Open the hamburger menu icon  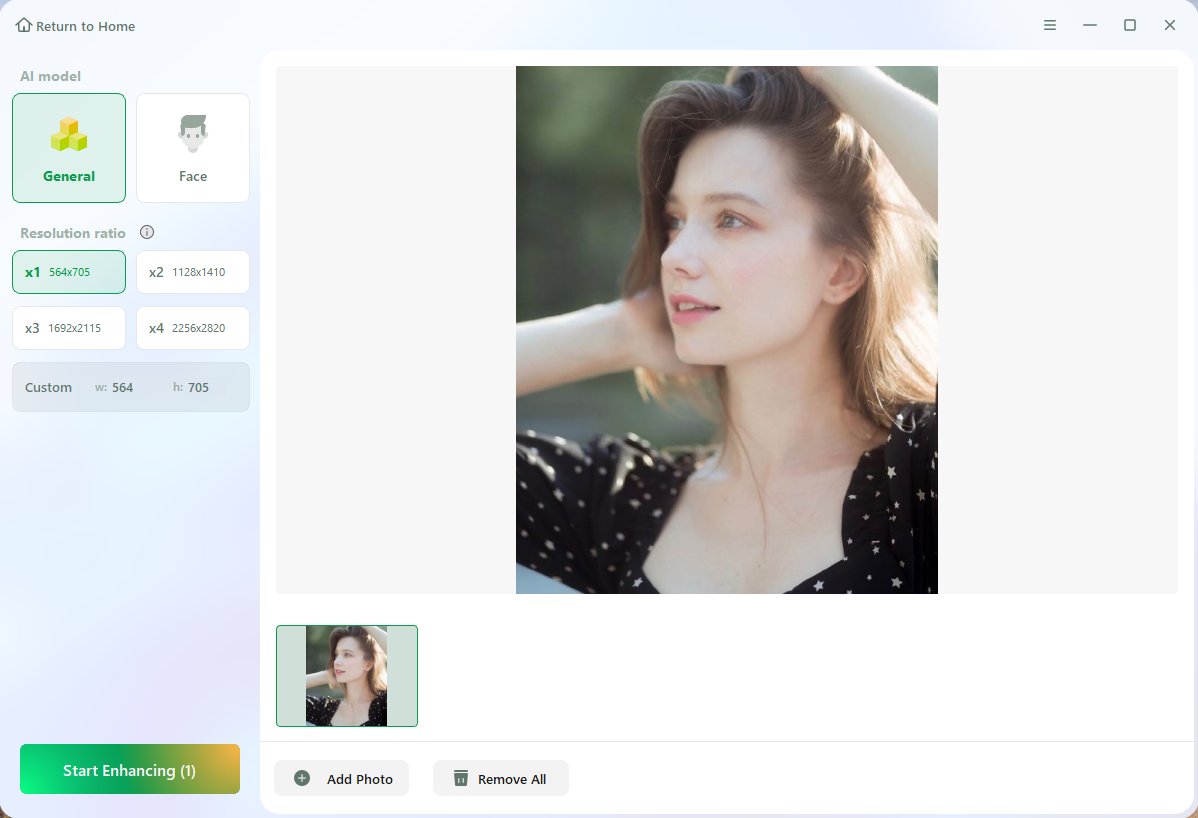(x=1050, y=25)
